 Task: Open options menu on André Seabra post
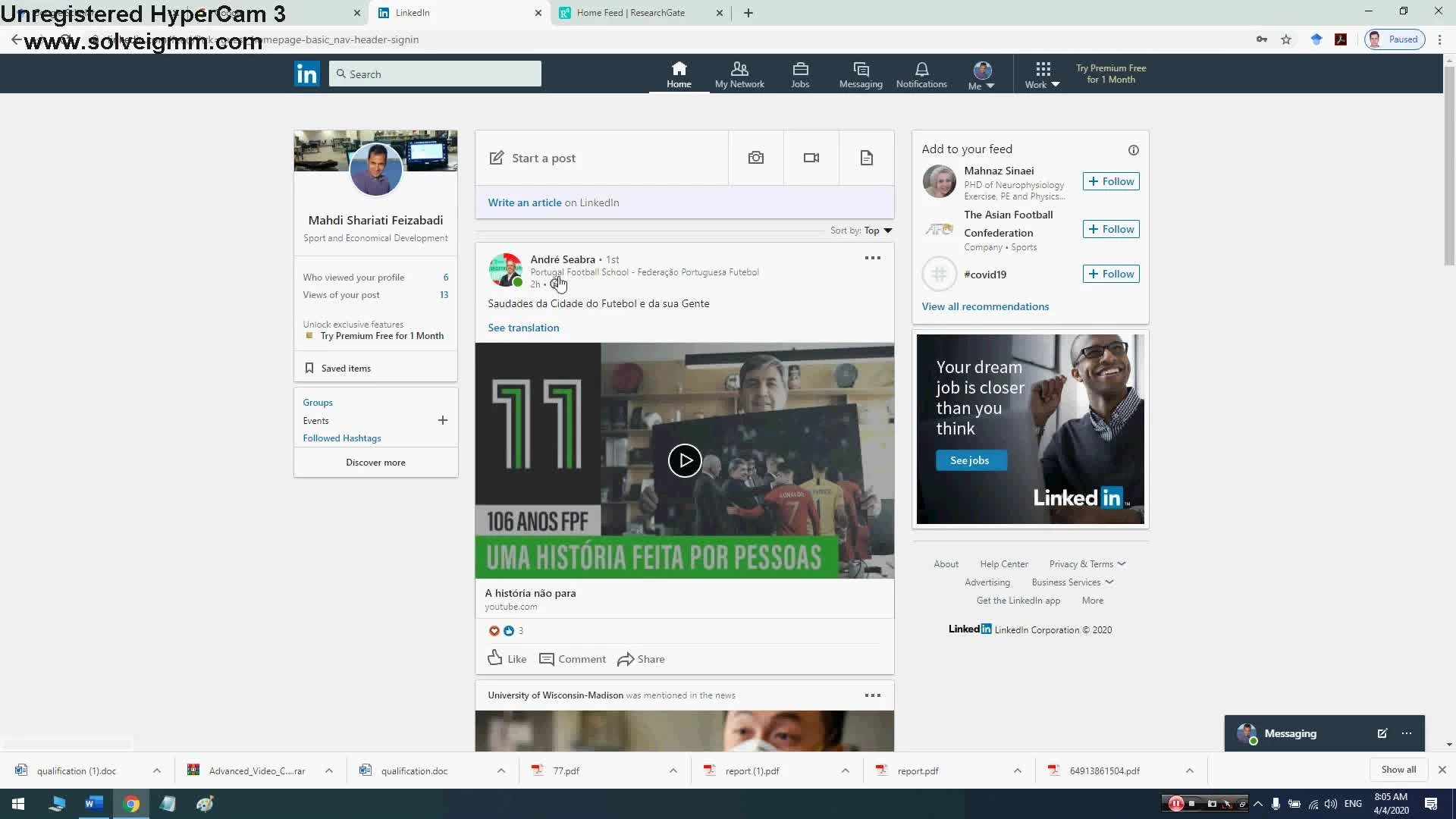click(873, 258)
